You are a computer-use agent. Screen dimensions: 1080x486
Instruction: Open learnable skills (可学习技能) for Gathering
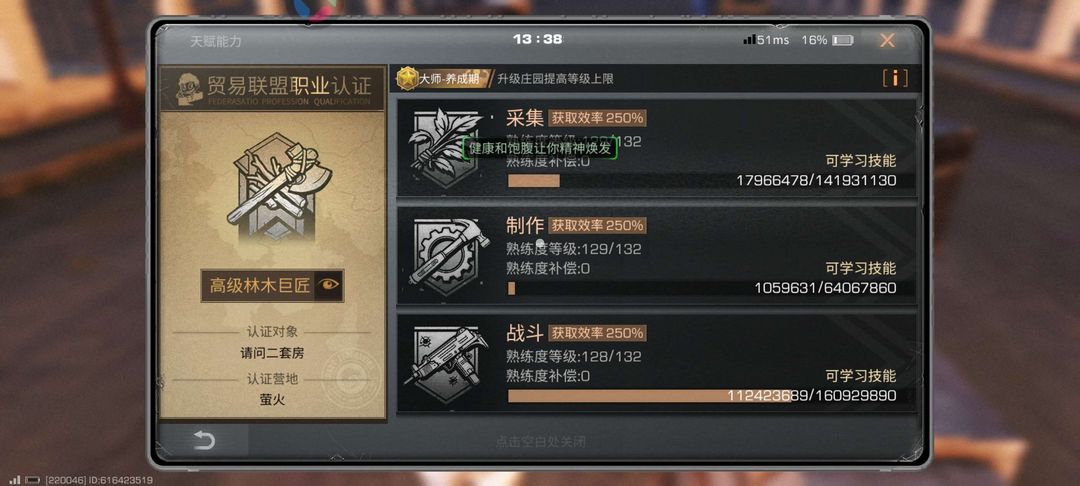pos(861,161)
